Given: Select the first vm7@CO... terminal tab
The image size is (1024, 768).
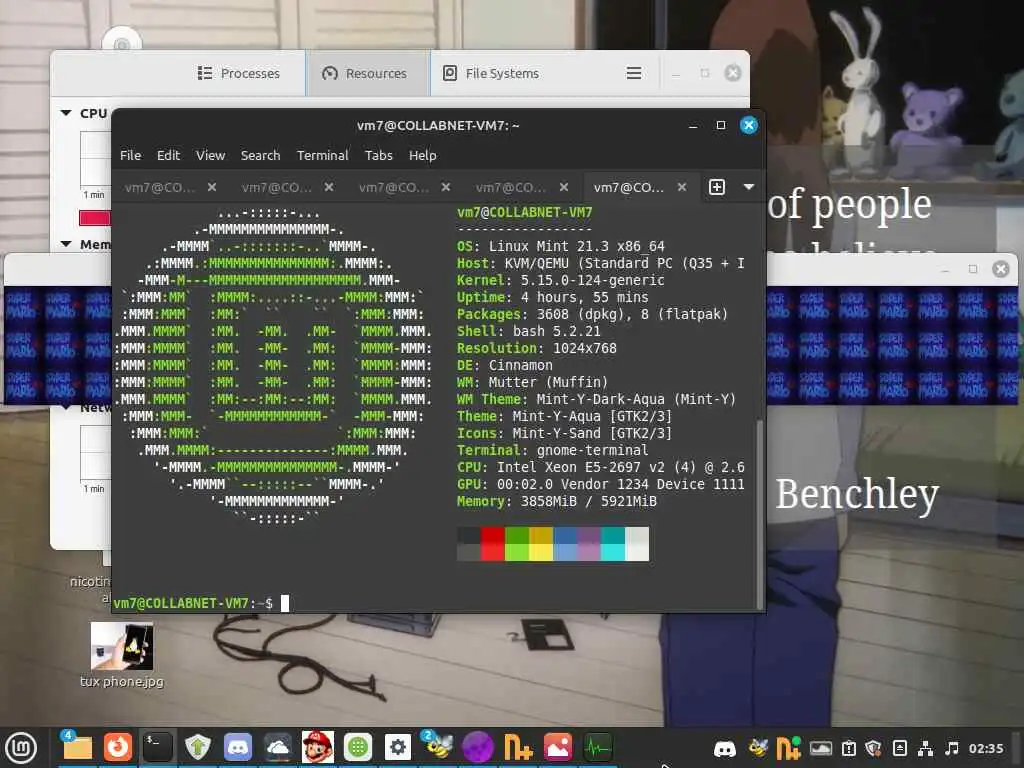Looking at the screenshot, I should (x=159, y=187).
